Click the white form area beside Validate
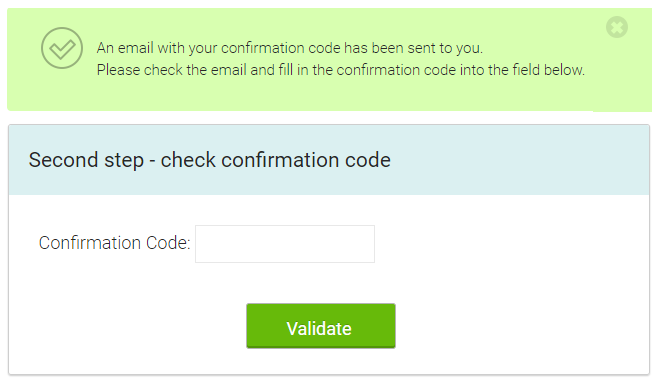 505,324
